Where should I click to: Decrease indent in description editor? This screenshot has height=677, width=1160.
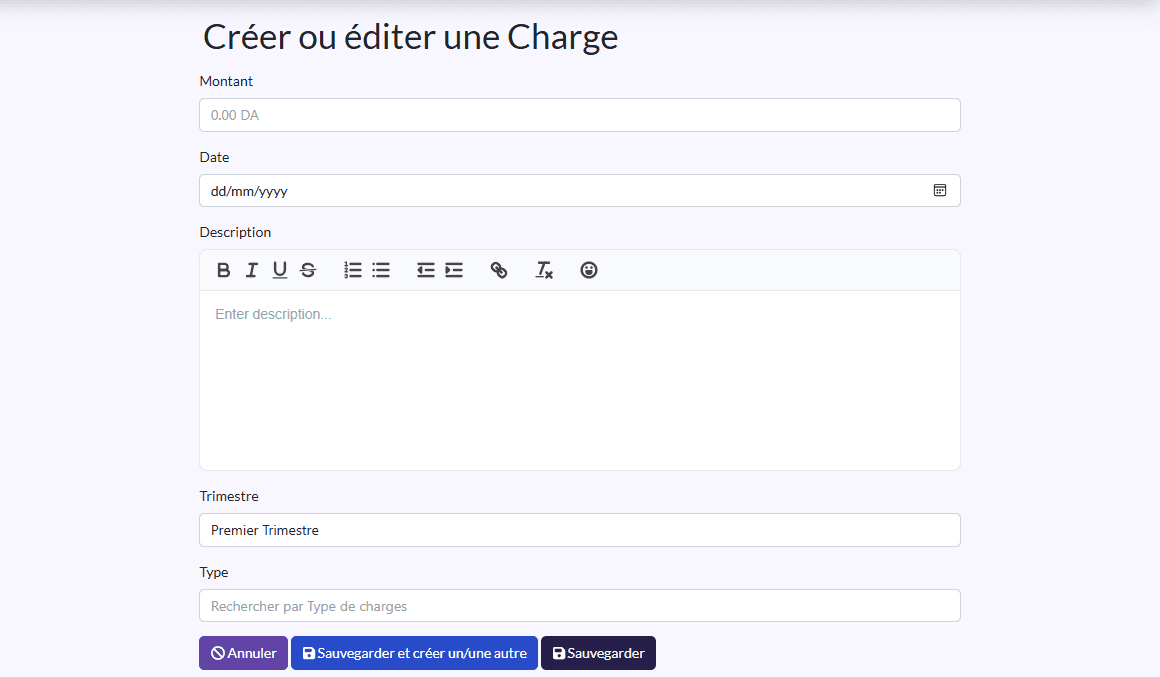pyautogui.click(x=425, y=270)
